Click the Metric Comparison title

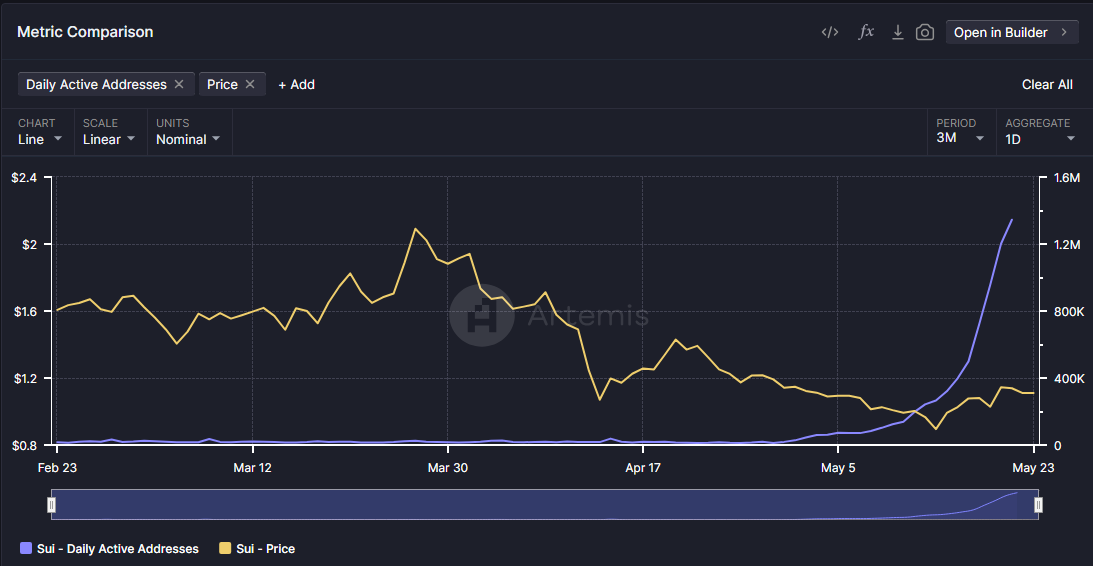pos(85,32)
